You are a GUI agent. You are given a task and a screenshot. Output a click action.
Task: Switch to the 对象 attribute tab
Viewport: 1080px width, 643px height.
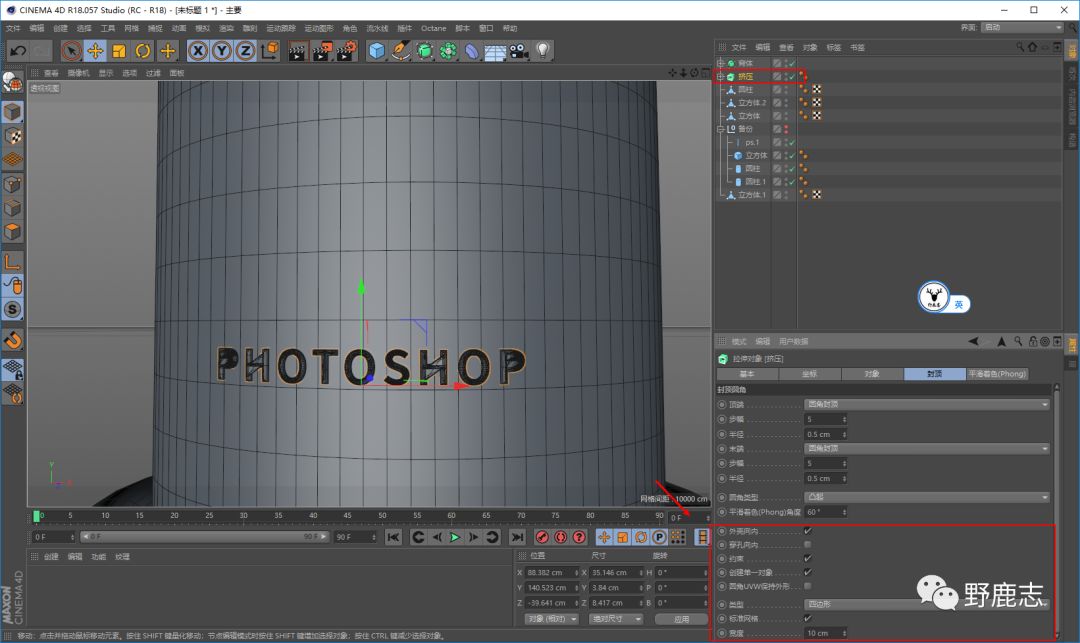[x=871, y=373]
